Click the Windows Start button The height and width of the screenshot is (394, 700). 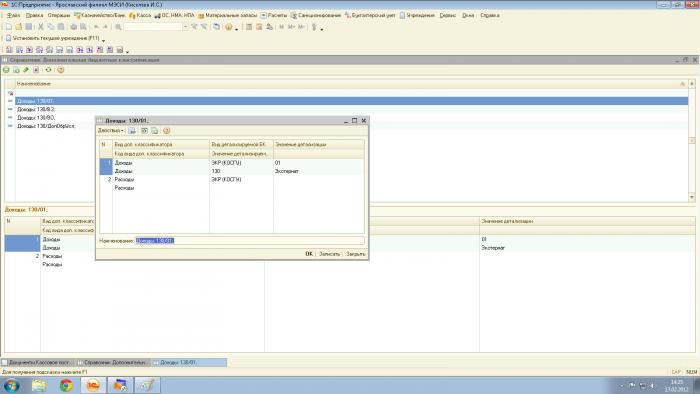[11, 385]
